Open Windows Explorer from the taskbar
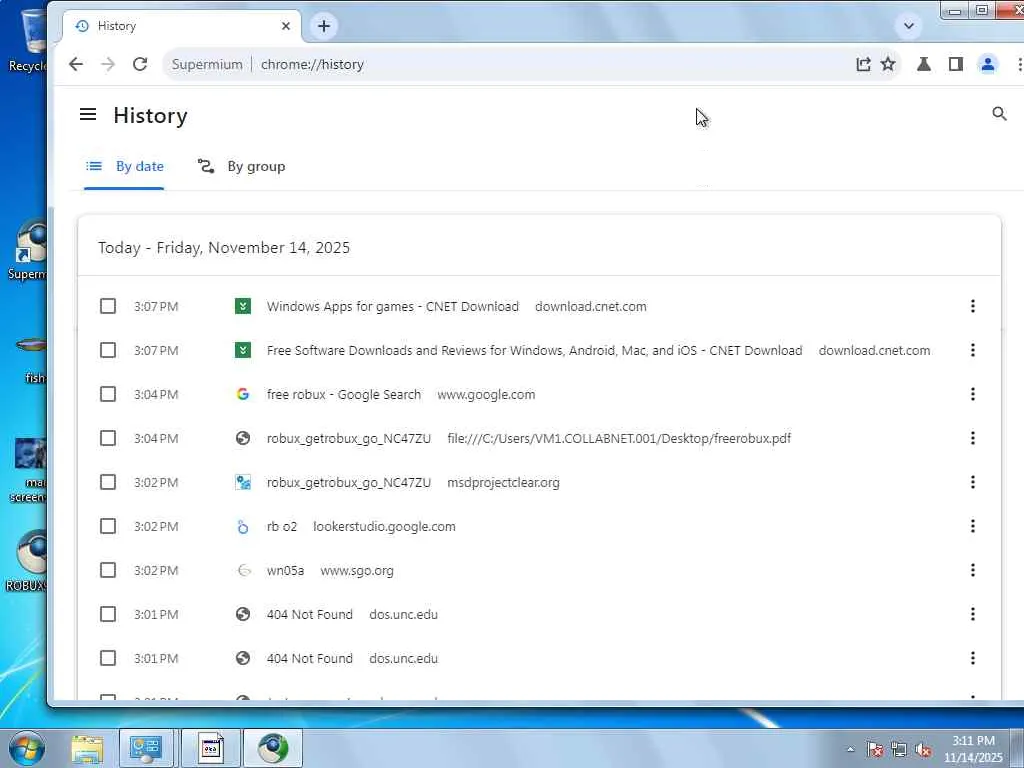Viewport: 1024px width, 768px height. coord(87,748)
